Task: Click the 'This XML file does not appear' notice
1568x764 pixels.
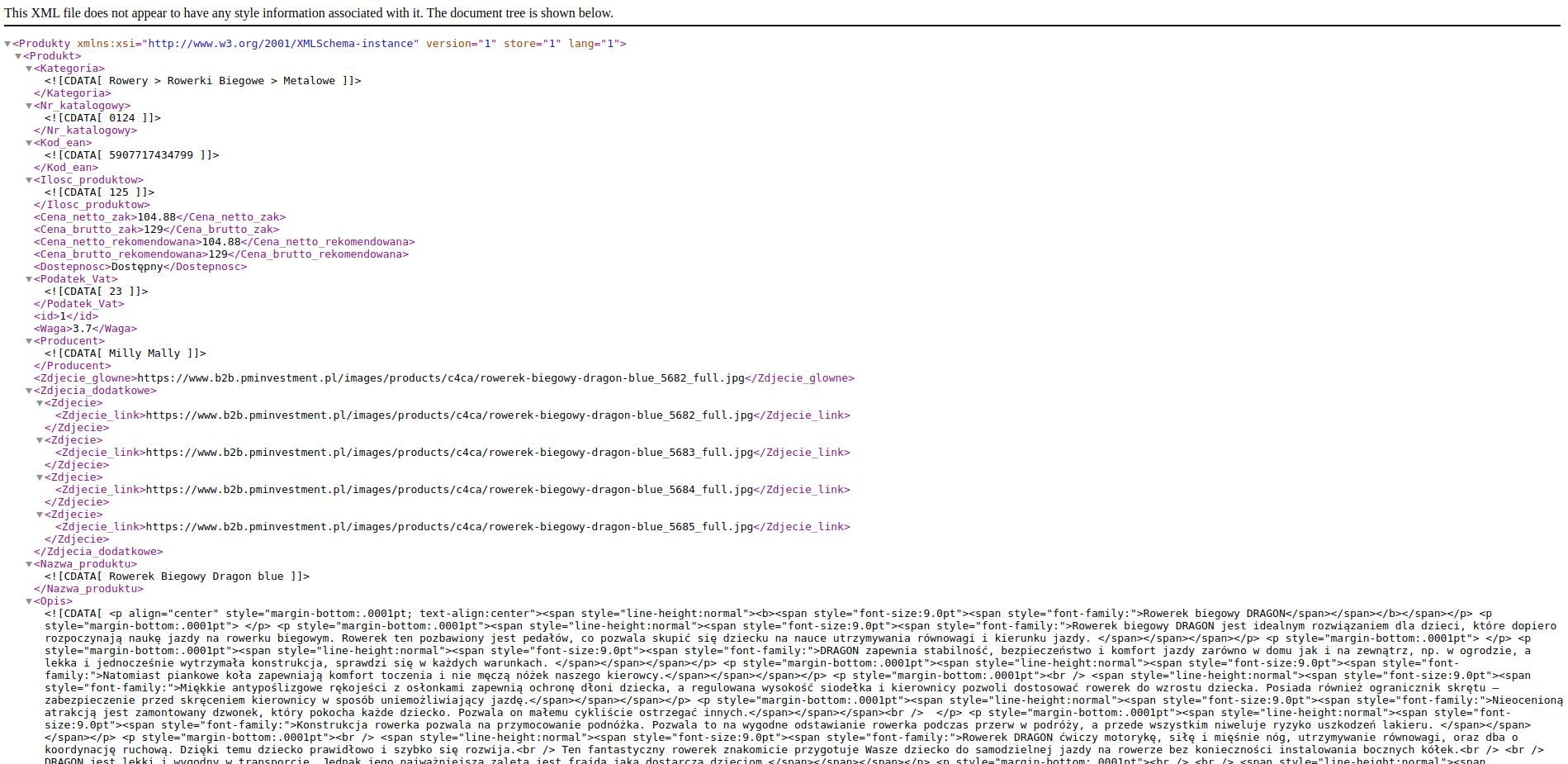Action: coord(309,13)
